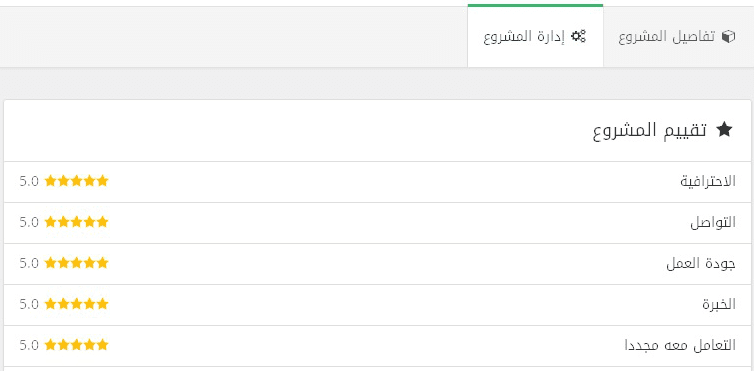The height and width of the screenshot is (371, 754).
Task: Click the التواصل rating label
Action: click(713, 222)
